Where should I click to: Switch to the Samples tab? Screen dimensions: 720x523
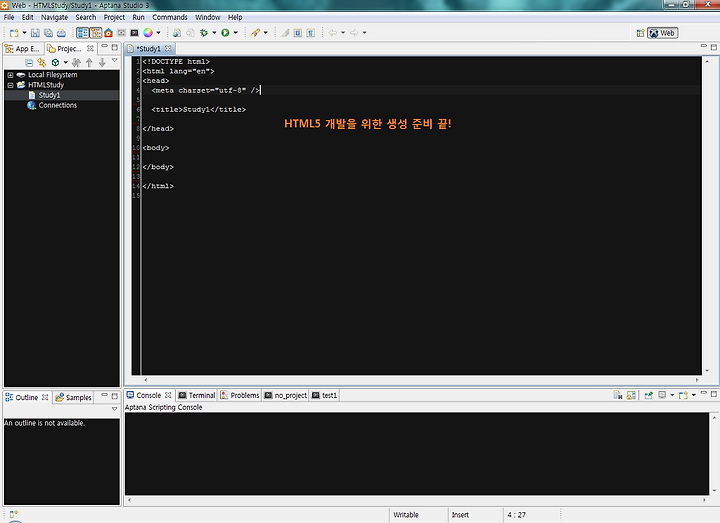coord(73,397)
